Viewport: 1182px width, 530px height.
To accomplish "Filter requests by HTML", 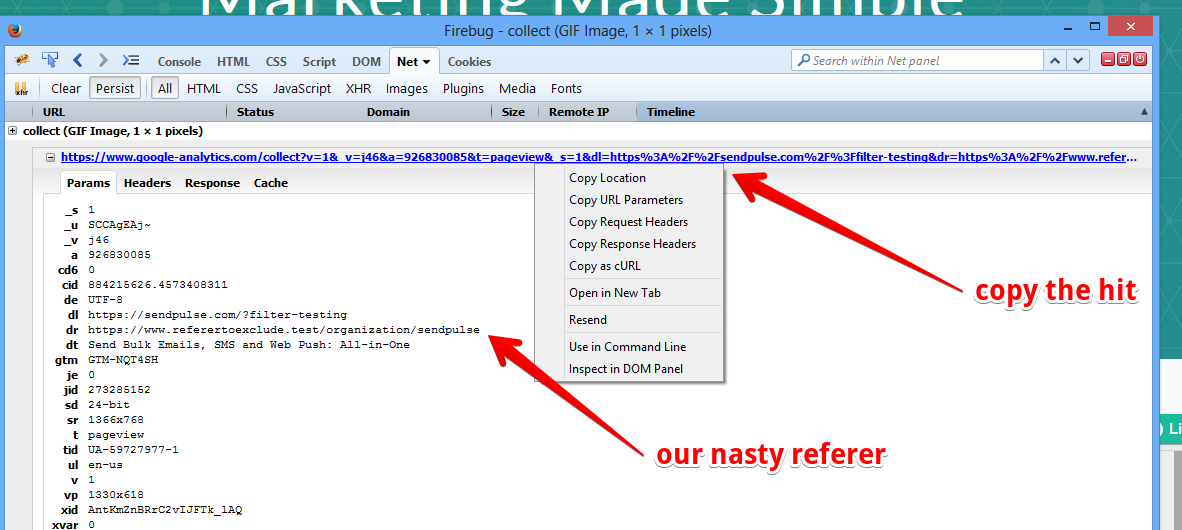I will point(204,88).
